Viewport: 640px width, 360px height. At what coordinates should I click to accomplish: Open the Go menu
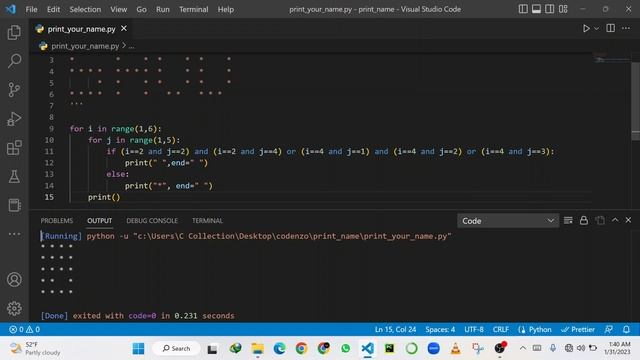click(x=141, y=9)
